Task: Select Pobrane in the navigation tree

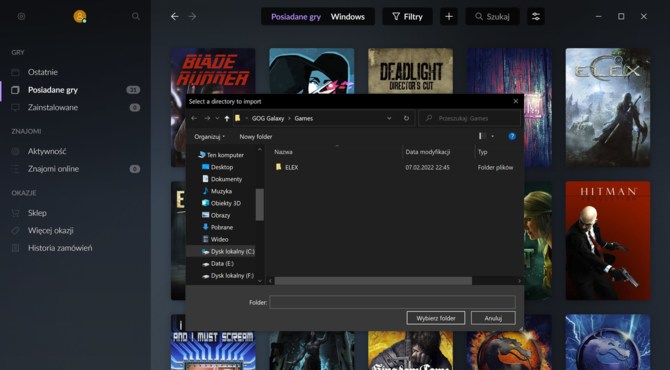Action: [217, 227]
